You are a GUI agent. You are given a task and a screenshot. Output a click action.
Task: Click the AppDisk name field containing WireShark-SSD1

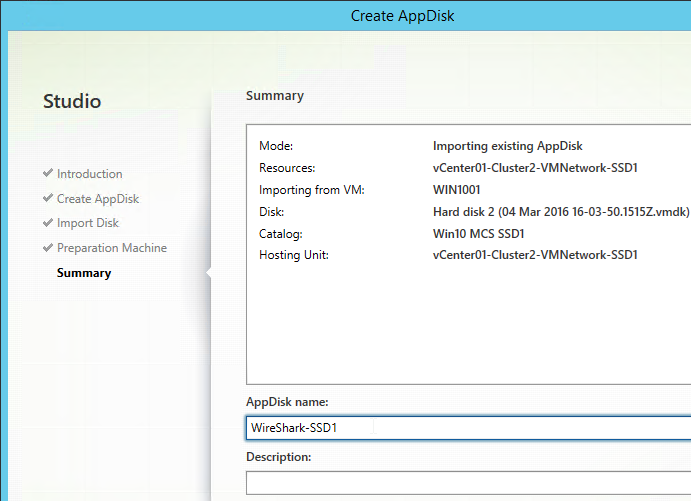coord(468,428)
